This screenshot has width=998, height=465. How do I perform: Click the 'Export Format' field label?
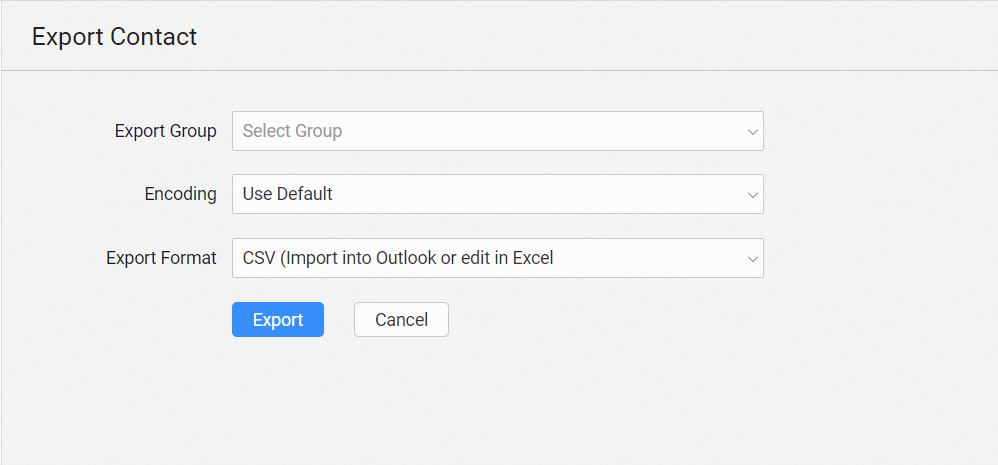click(161, 258)
